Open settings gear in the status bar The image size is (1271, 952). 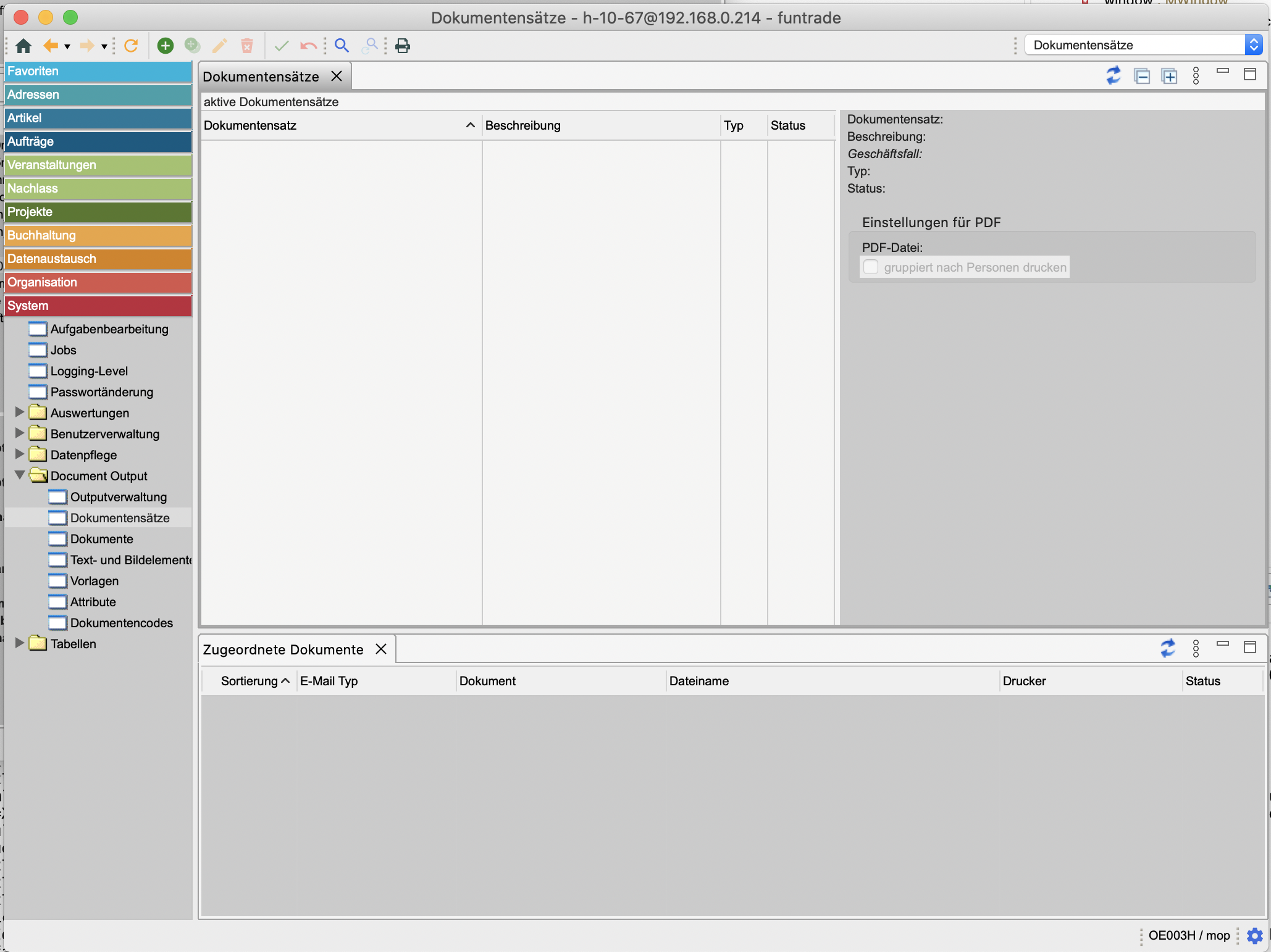(1254, 935)
